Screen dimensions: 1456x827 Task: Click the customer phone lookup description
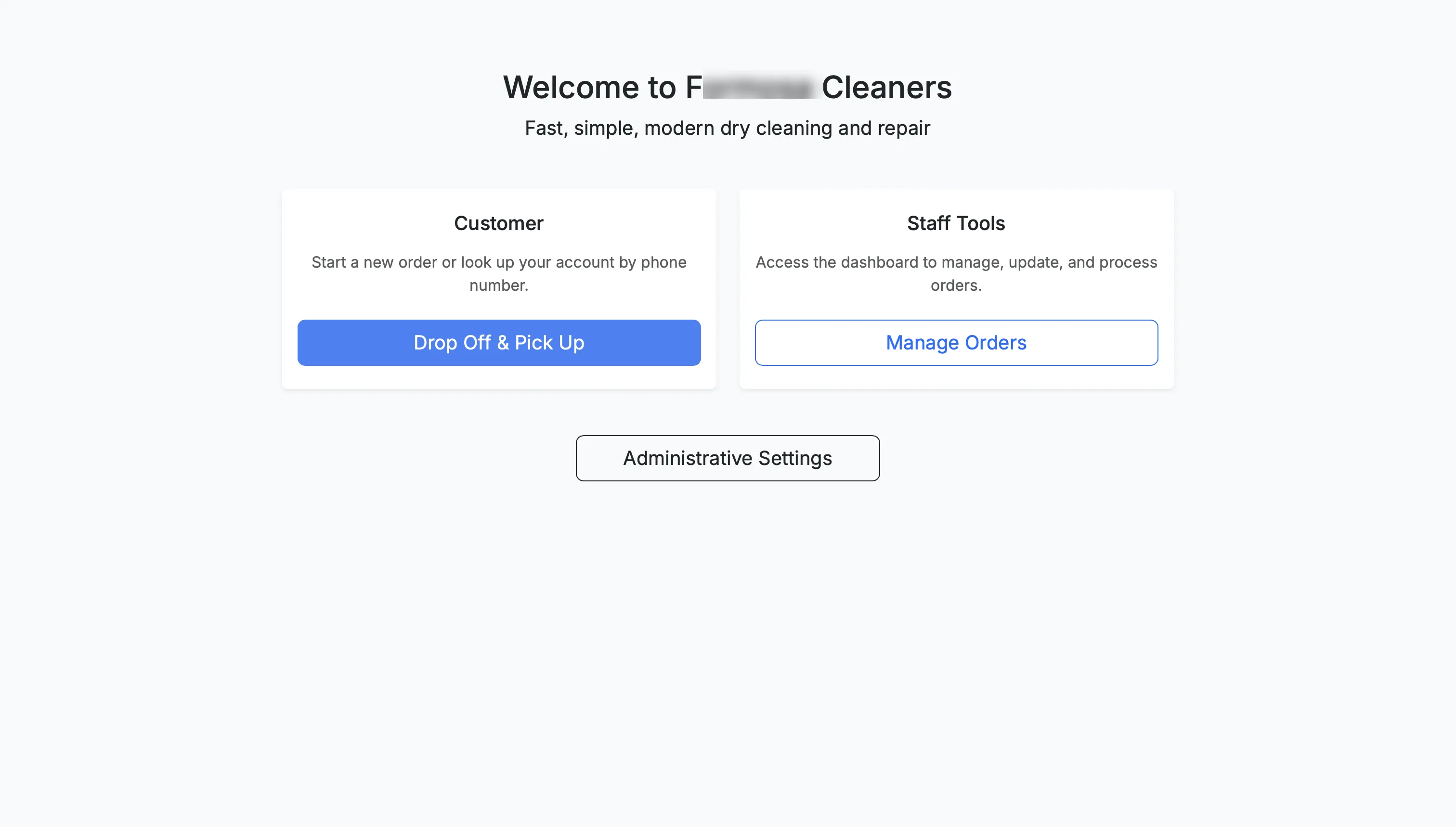(498, 274)
